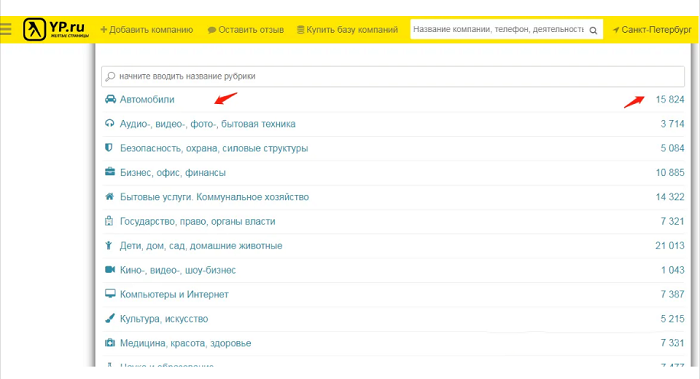Focus the rubric name filter field

pyautogui.click(x=393, y=76)
